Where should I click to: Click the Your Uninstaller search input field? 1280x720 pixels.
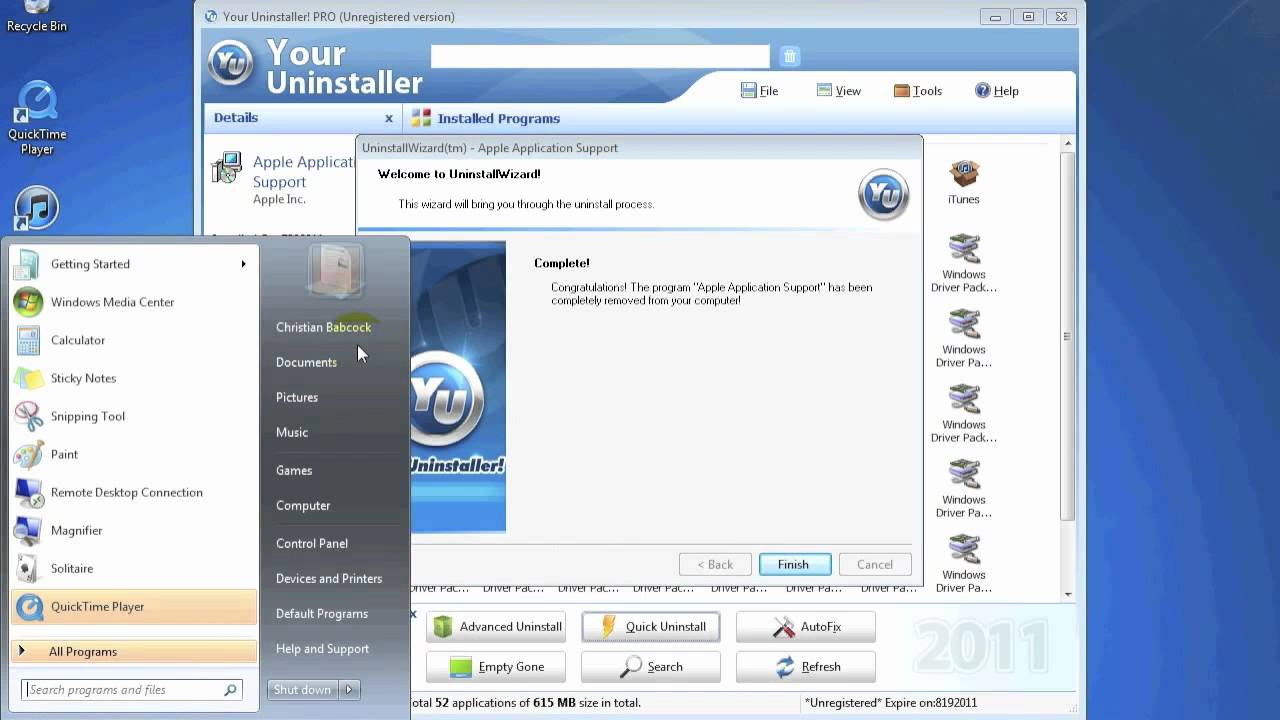tap(600, 56)
